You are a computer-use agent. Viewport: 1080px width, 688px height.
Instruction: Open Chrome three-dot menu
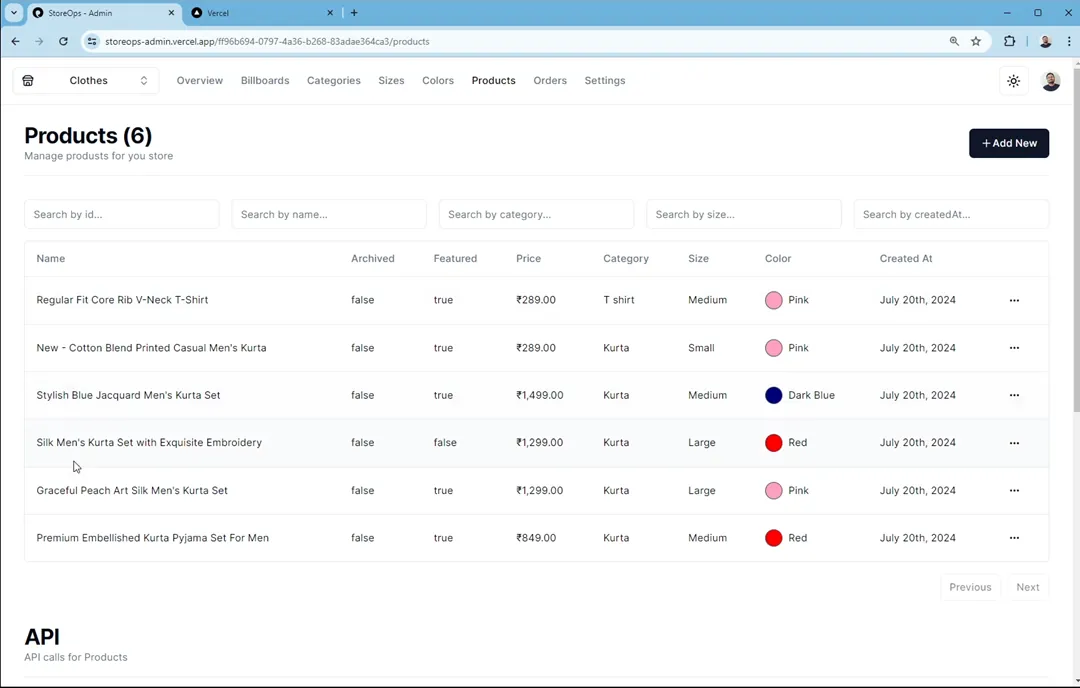(x=1069, y=41)
